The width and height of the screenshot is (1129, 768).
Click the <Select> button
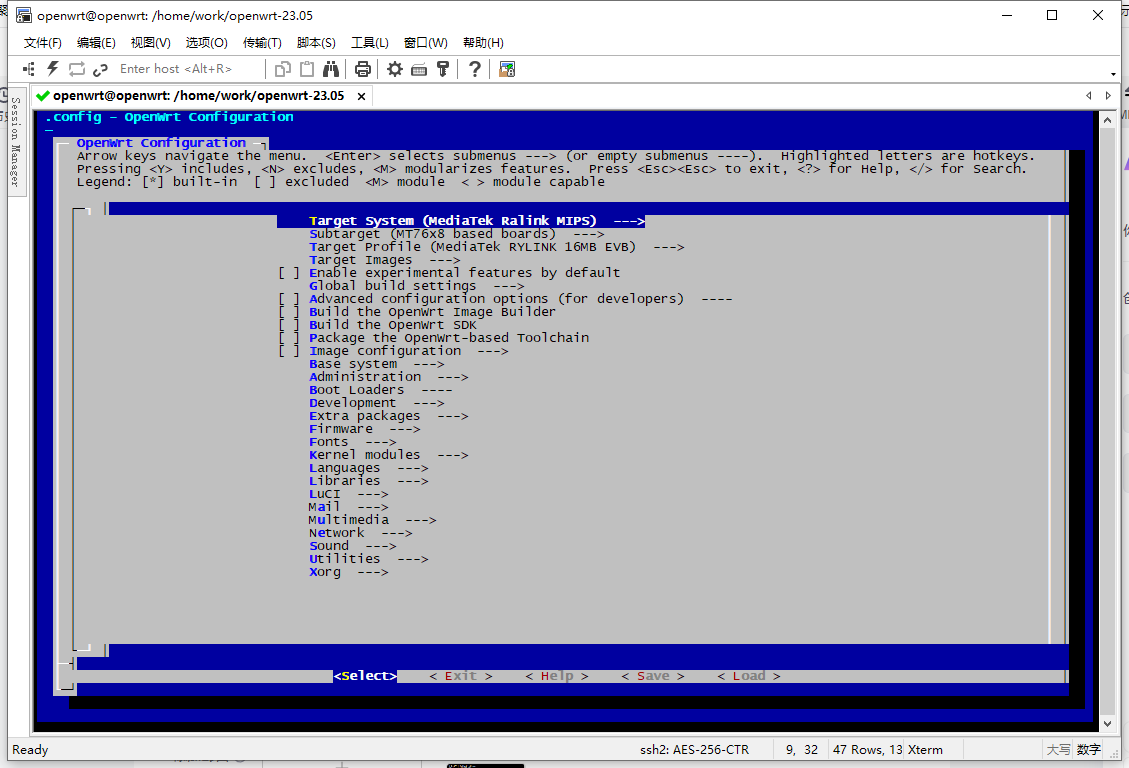pyautogui.click(x=365, y=676)
